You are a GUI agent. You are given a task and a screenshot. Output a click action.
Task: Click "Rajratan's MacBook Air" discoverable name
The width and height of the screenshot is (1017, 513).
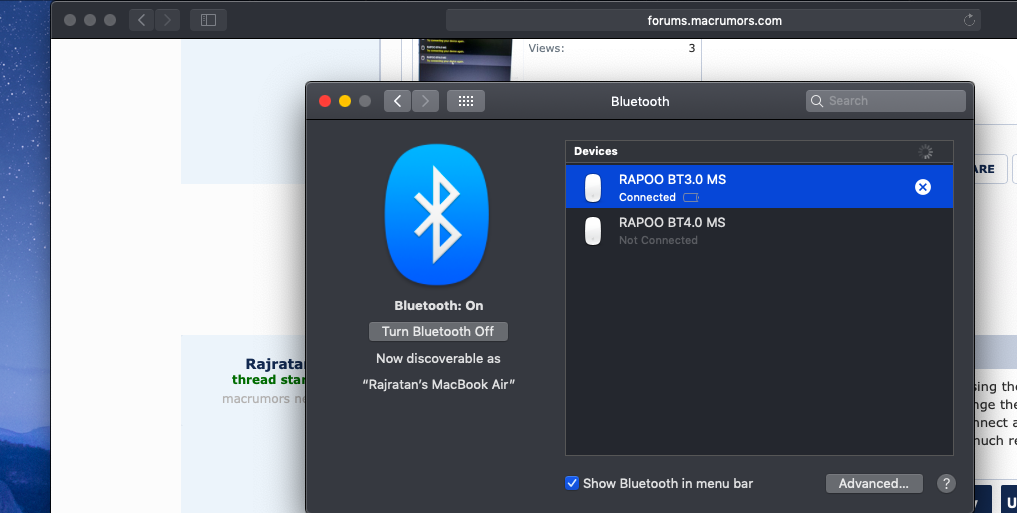438,385
